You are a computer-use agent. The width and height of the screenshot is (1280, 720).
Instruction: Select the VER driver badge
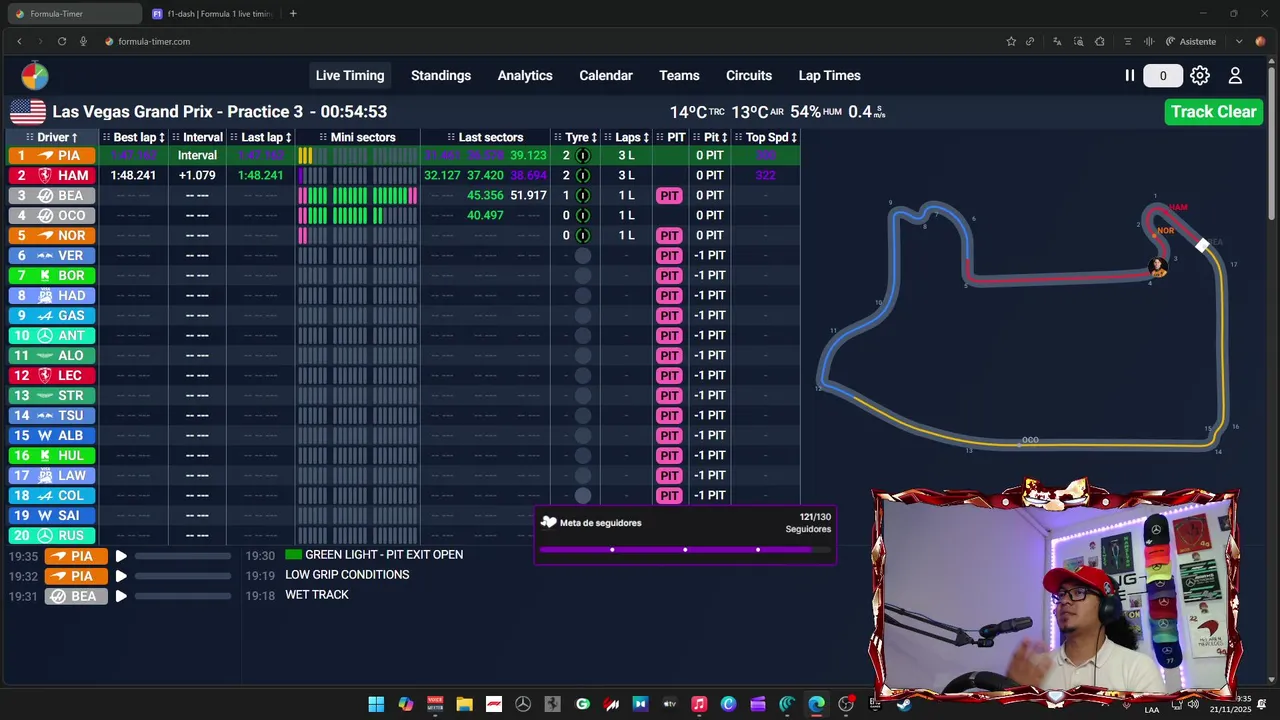click(x=51, y=255)
